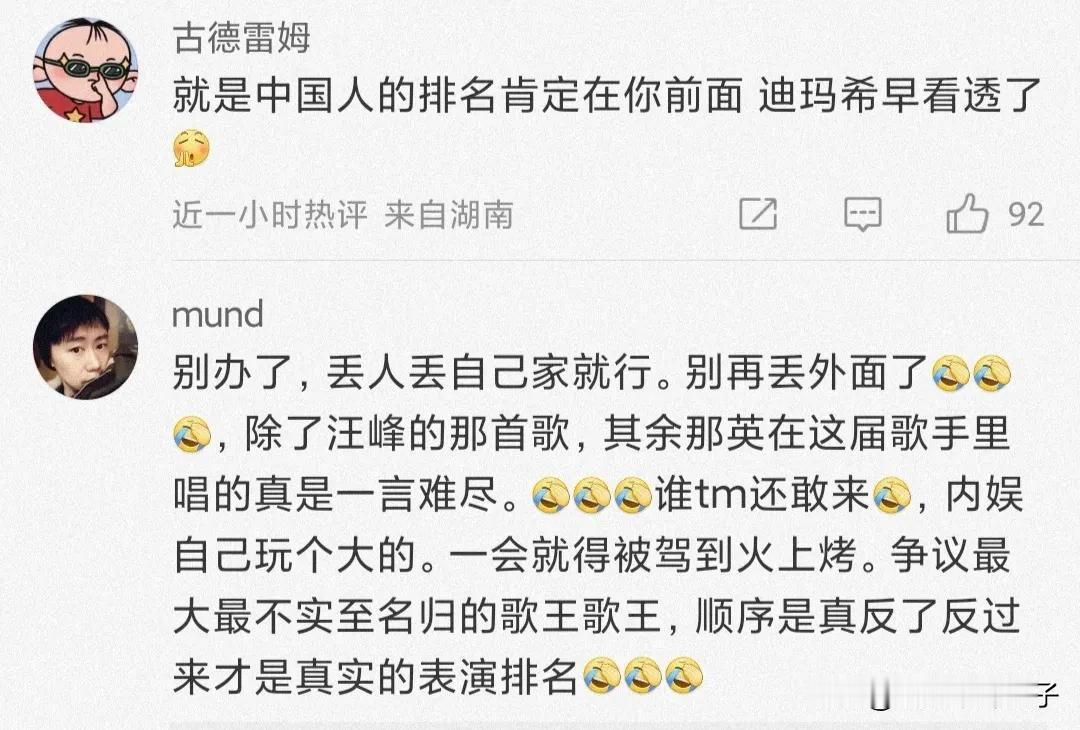
Task: Open 古德雷姆's cartoon avatar profile
Action: [x=85, y=70]
